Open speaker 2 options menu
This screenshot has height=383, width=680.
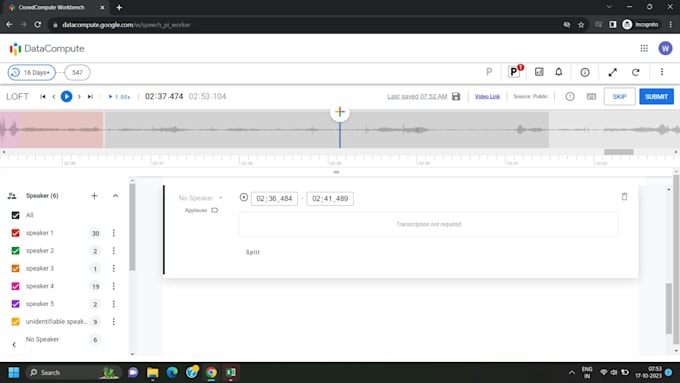pyautogui.click(x=114, y=251)
